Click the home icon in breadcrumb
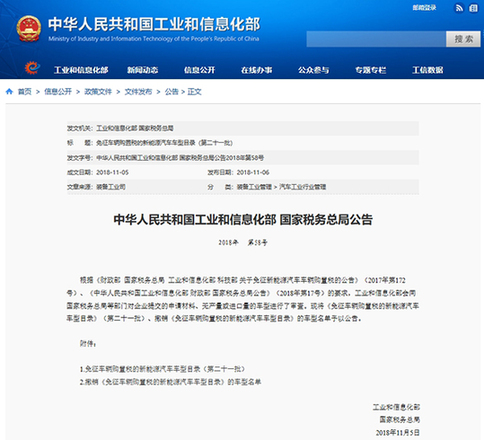 point(9,91)
